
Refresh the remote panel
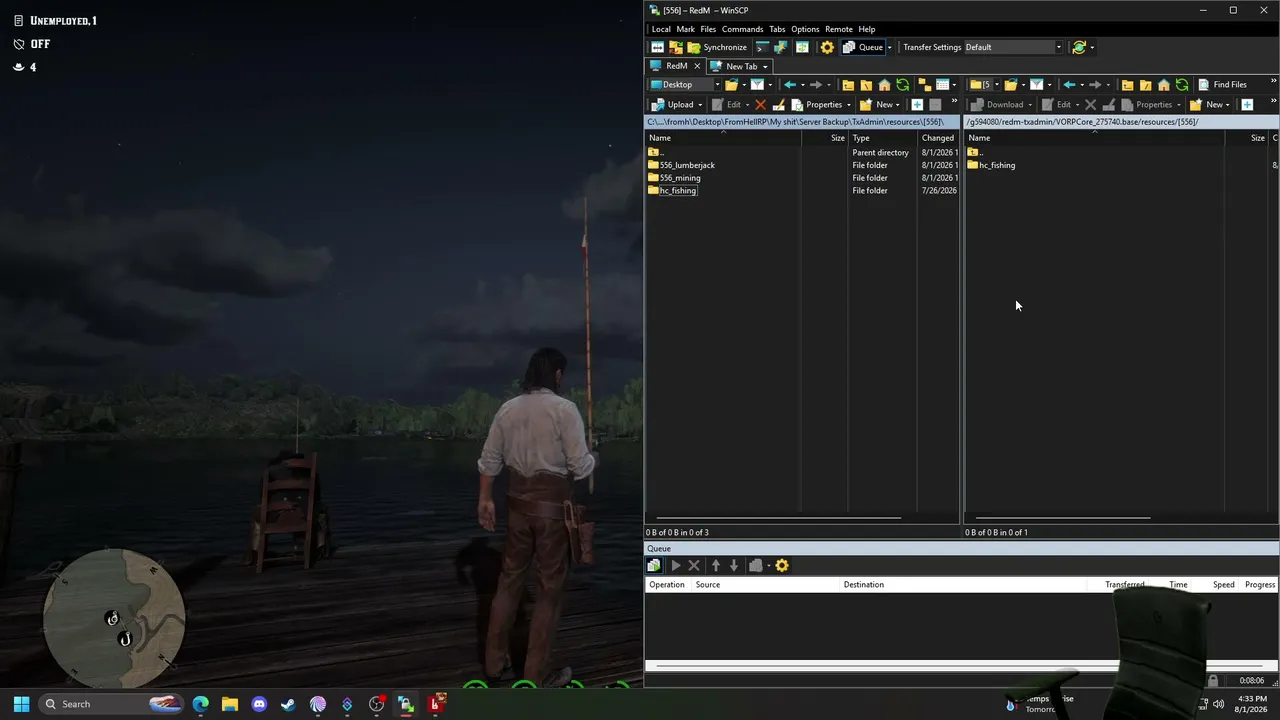pos(1182,85)
